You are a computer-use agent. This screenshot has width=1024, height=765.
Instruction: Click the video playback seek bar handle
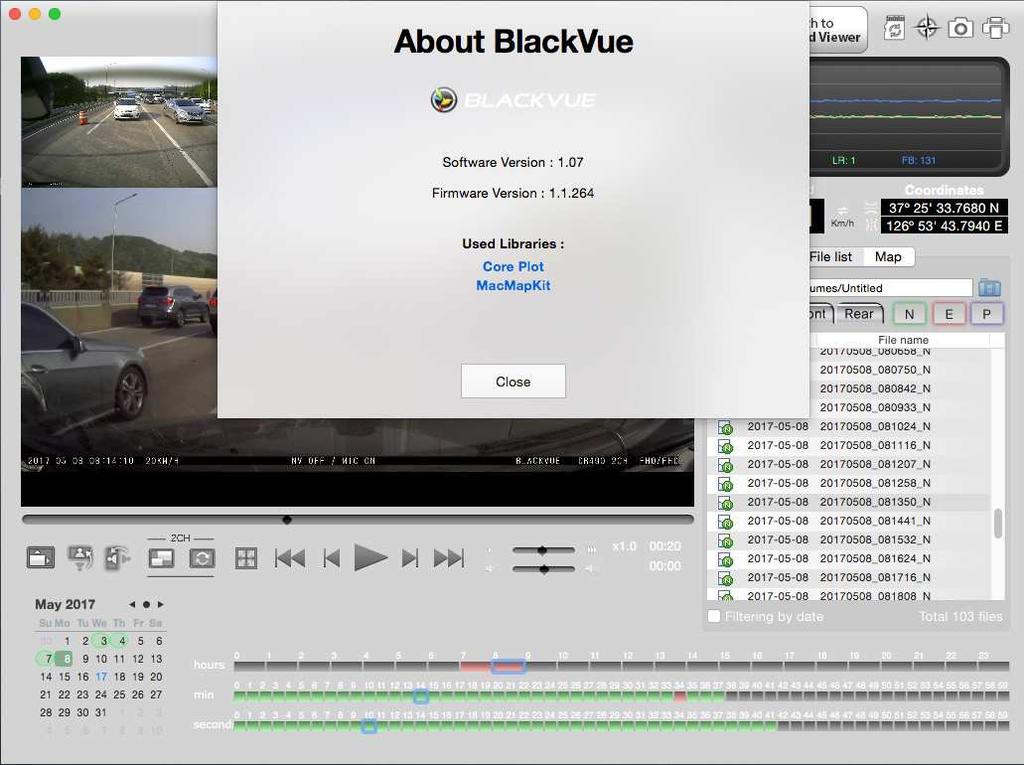click(287, 520)
